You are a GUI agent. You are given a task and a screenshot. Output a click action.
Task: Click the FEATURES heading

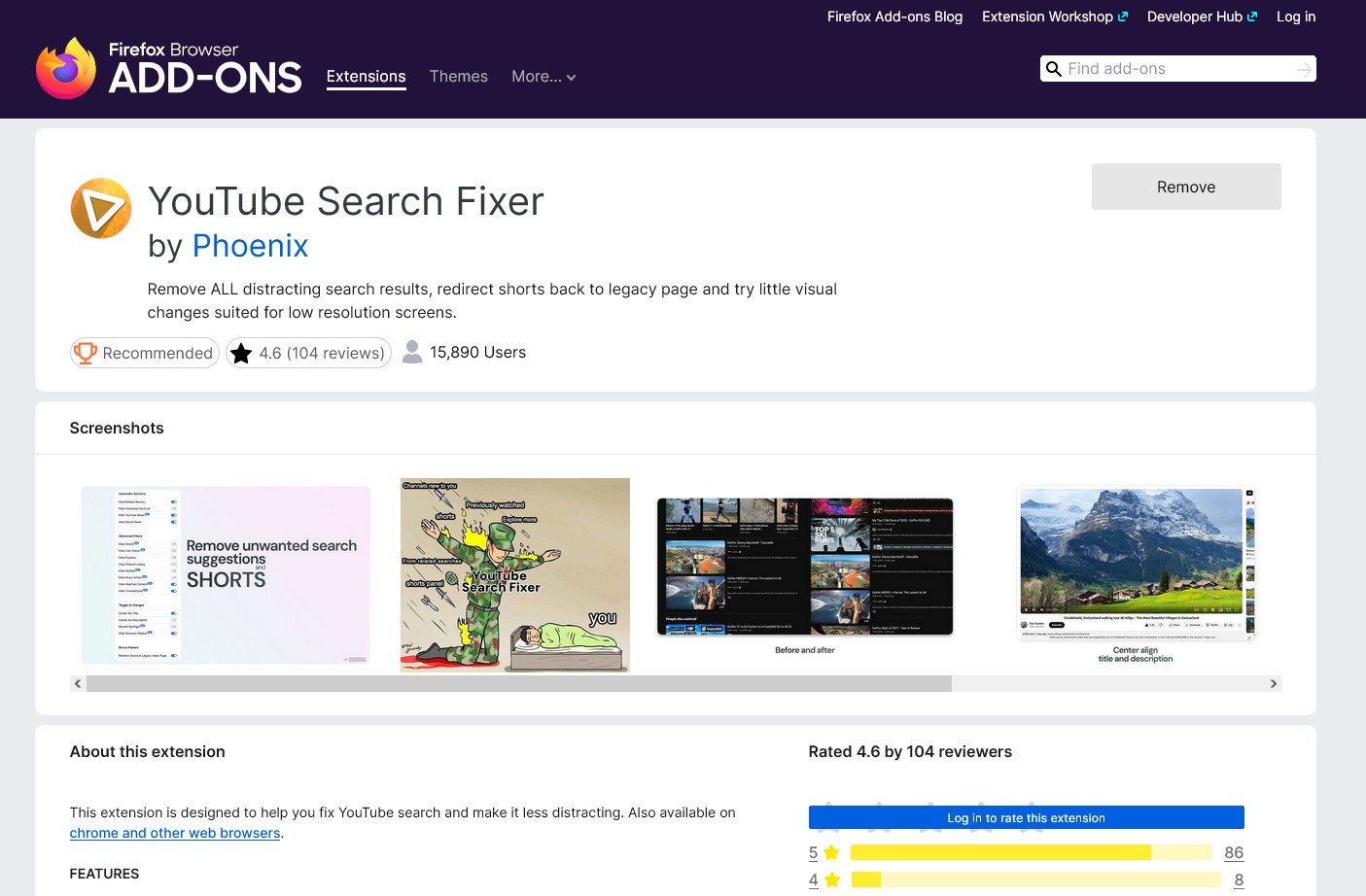click(104, 874)
